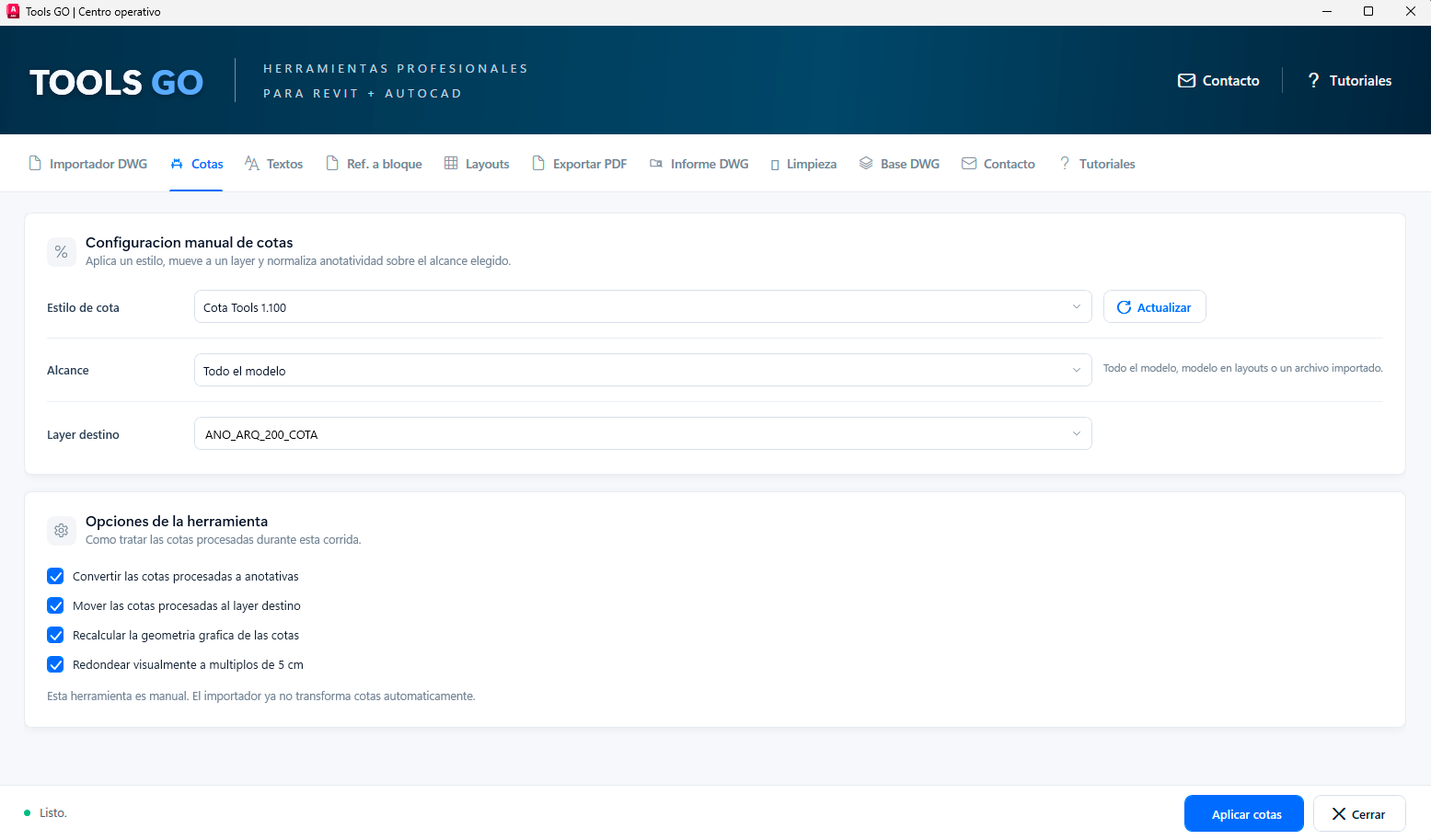Screen dimensions: 1431x840
Task: Click the Tools GO app icon in title bar
Action: pyautogui.click(x=13, y=11)
